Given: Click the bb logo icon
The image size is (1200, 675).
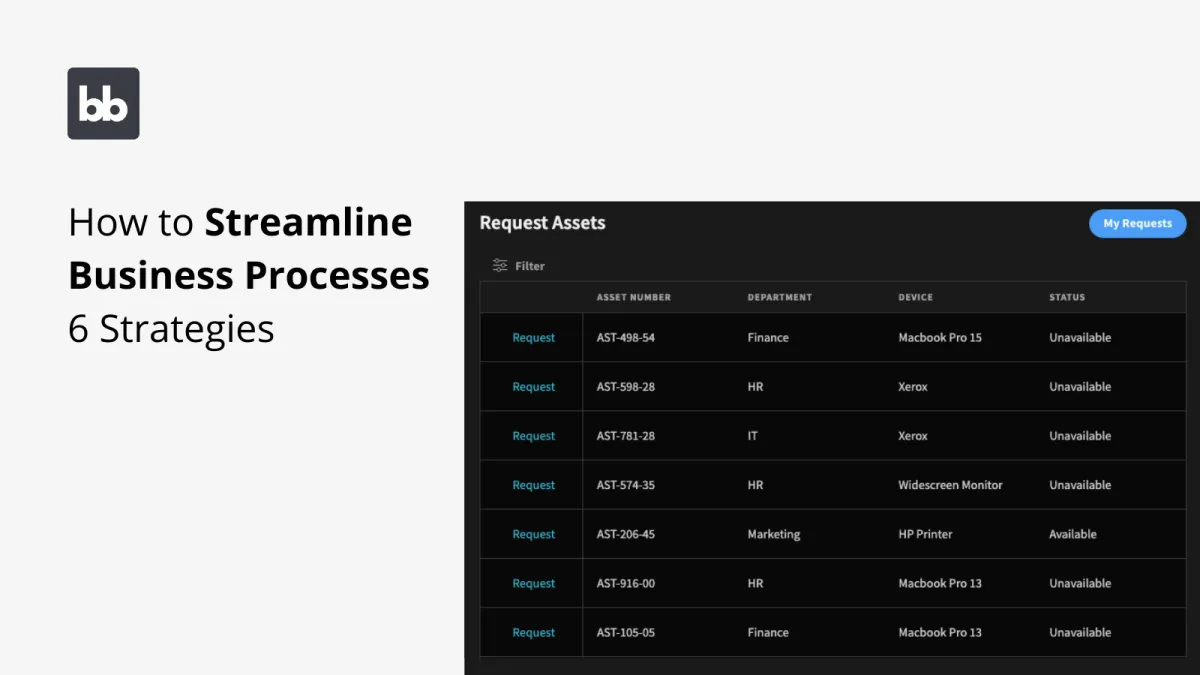Looking at the screenshot, I should (103, 103).
